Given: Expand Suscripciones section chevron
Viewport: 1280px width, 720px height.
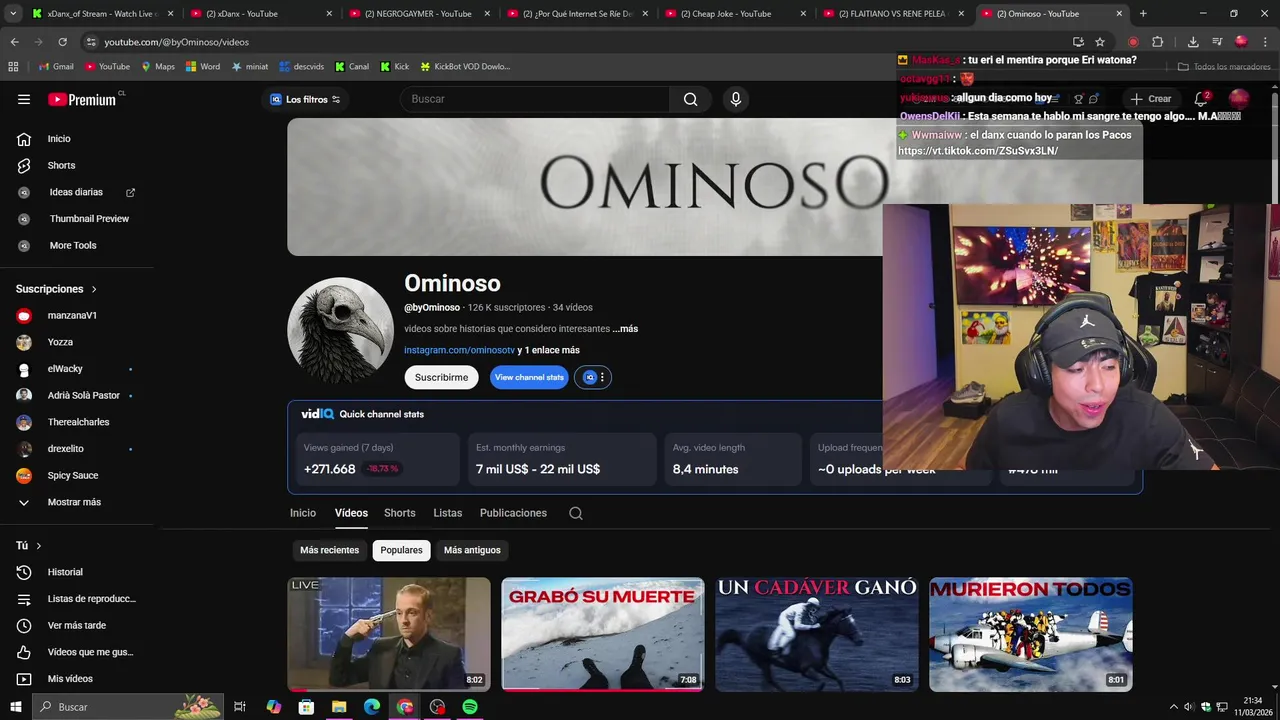Looking at the screenshot, I should pyautogui.click(x=94, y=289).
